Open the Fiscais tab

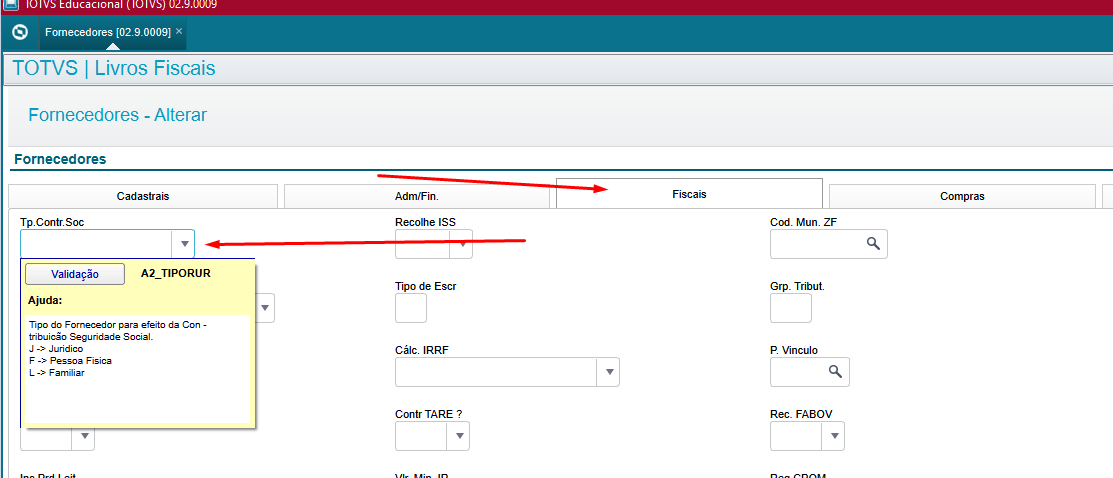coord(689,194)
